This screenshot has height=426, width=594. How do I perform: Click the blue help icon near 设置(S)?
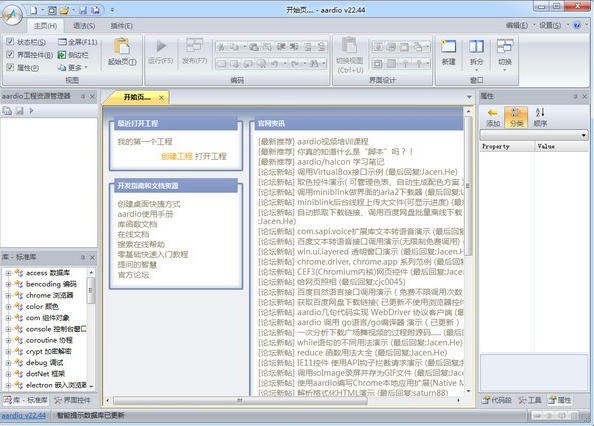point(577,25)
